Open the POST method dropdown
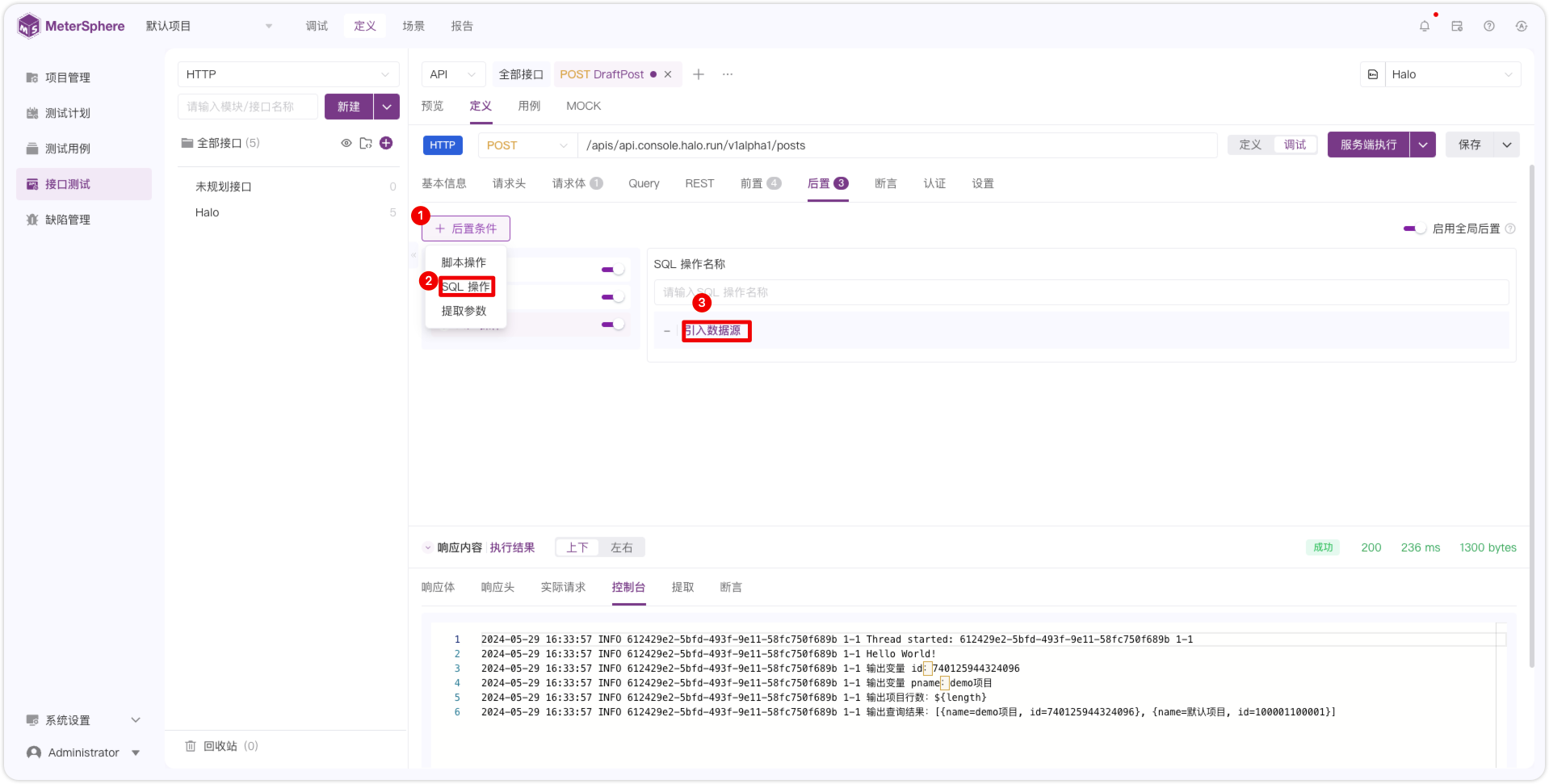This screenshot has height=784, width=1549. pos(527,145)
